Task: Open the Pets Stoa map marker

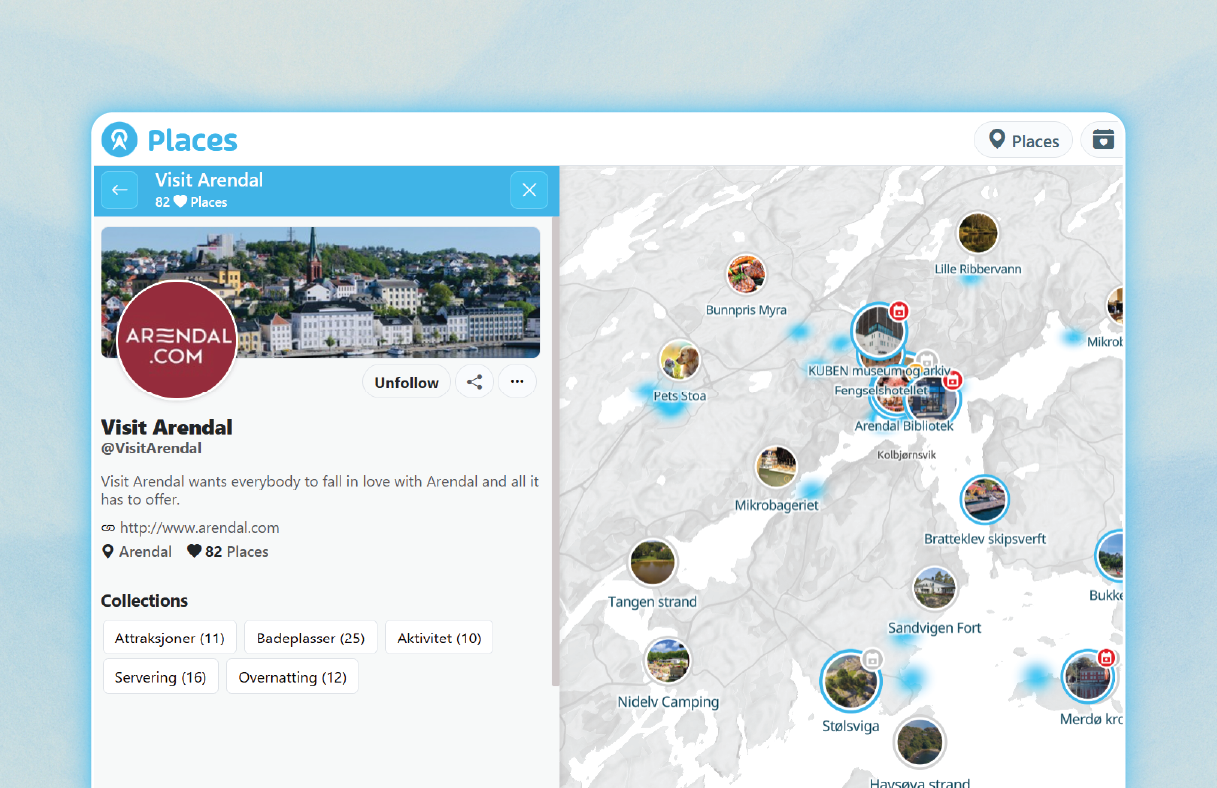Action: [x=680, y=361]
